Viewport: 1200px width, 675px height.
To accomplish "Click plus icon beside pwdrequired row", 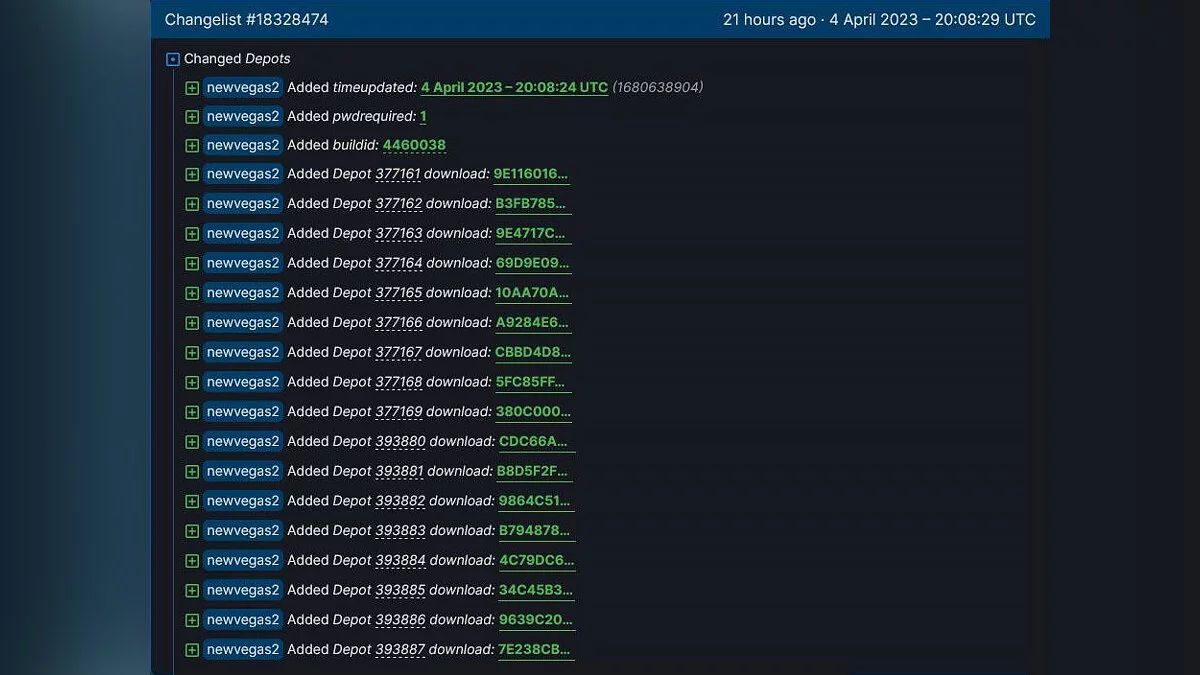I will pos(192,117).
